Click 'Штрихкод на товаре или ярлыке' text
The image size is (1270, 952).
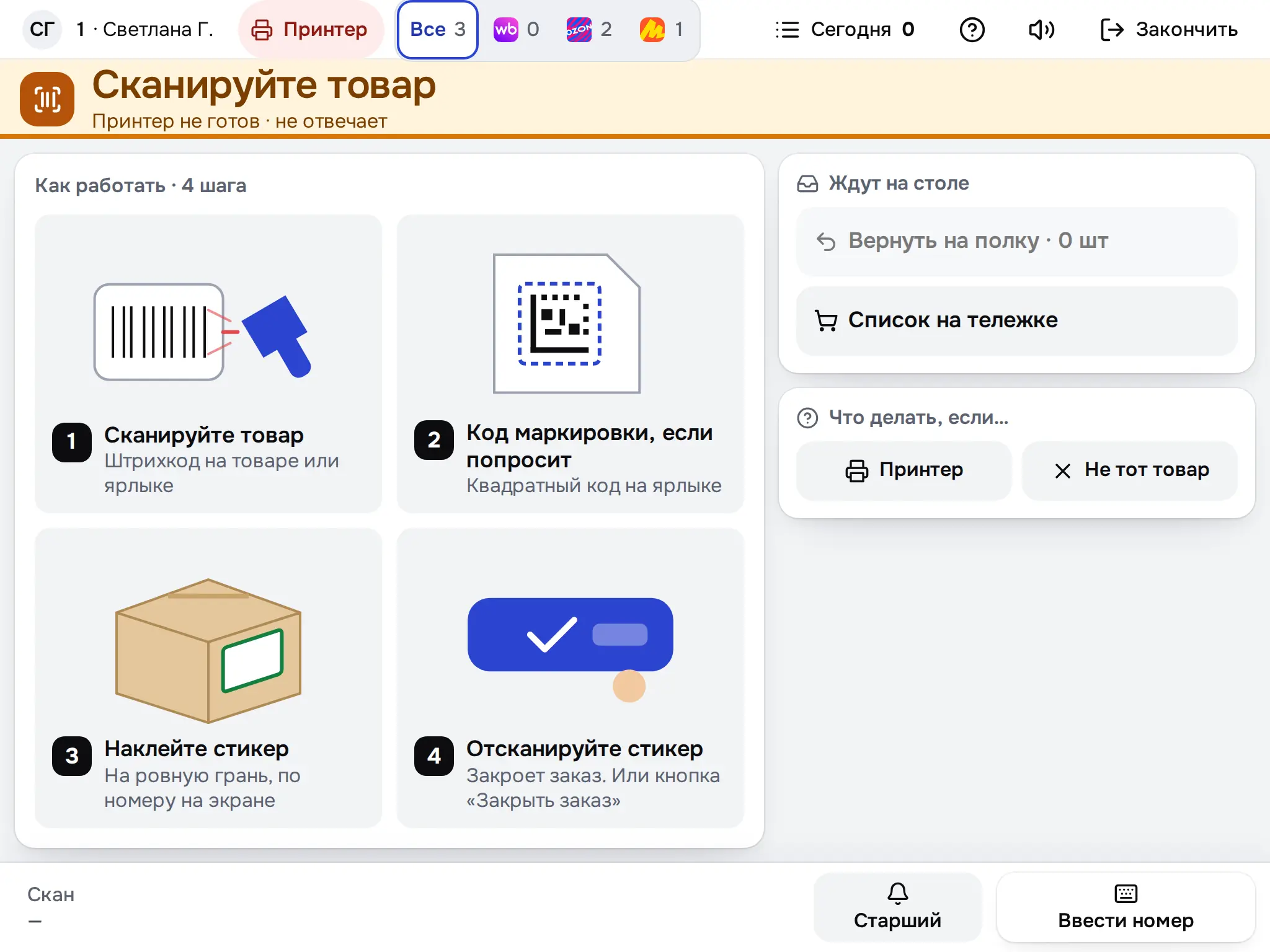pyautogui.click(x=221, y=474)
